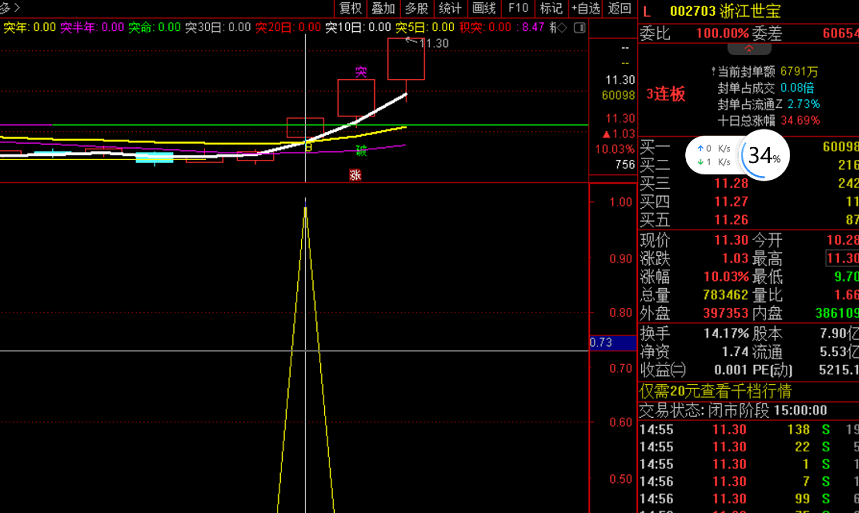Screen dimensions: 859x513
Task: Add stock via +自选 button
Action: click(x=586, y=8)
